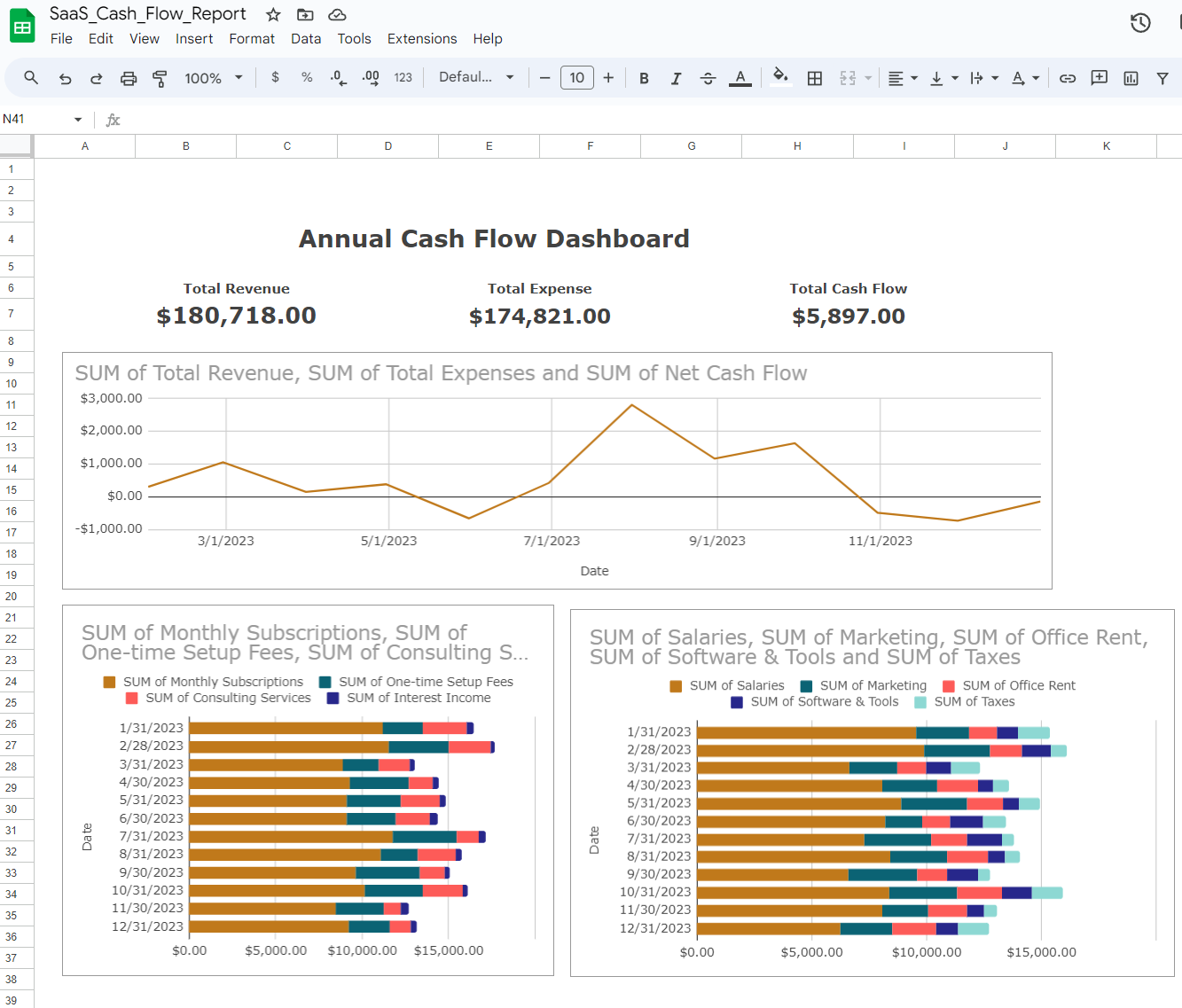The width and height of the screenshot is (1182, 1008).
Task: Format as currency with dollar icon
Action: pyautogui.click(x=275, y=77)
